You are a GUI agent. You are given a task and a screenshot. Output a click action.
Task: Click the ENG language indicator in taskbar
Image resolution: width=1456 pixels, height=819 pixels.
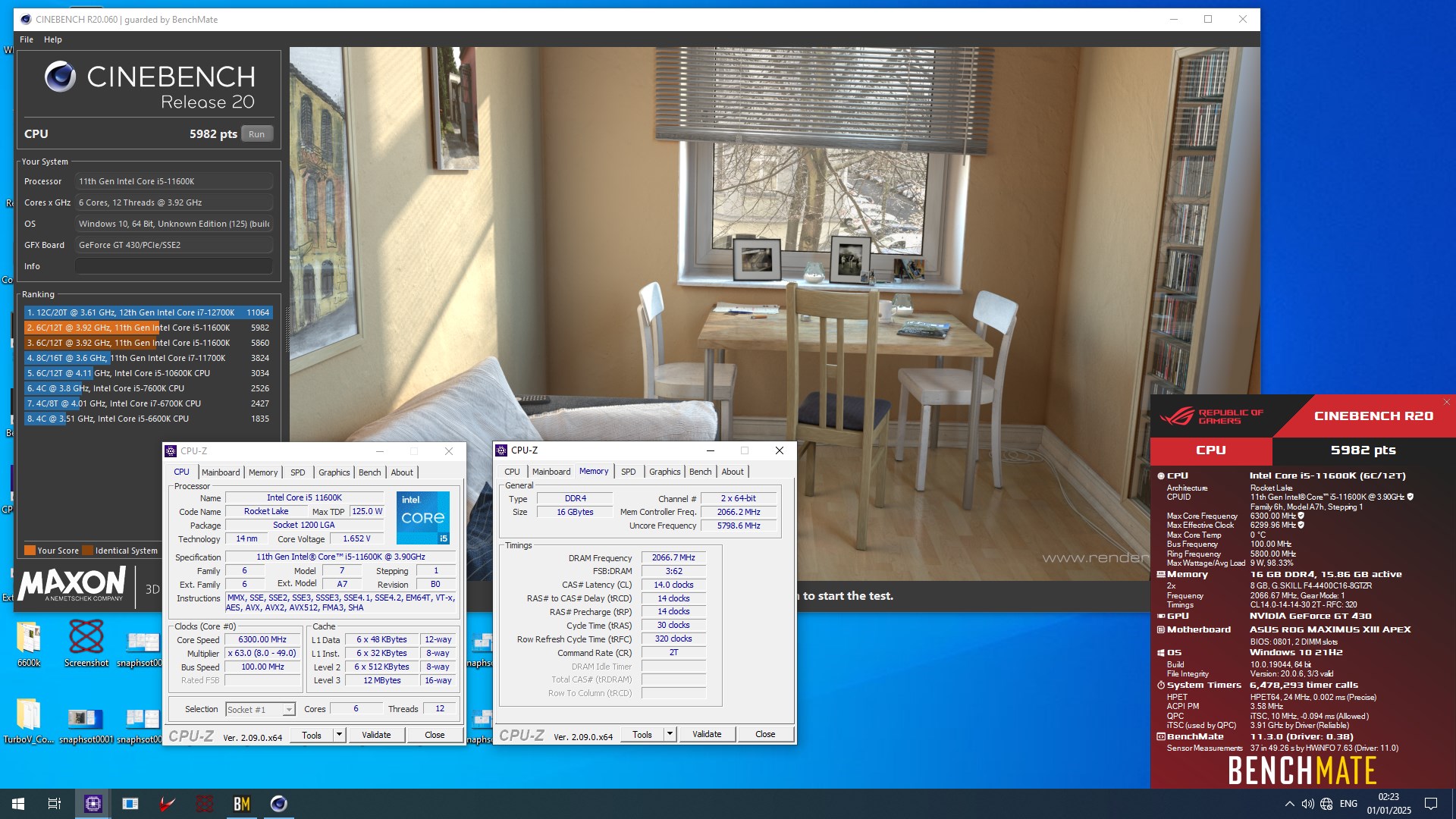tap(1348, 804)
